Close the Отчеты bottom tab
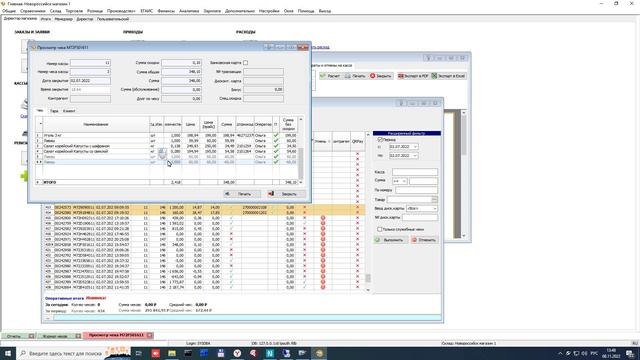 point(31,336)
